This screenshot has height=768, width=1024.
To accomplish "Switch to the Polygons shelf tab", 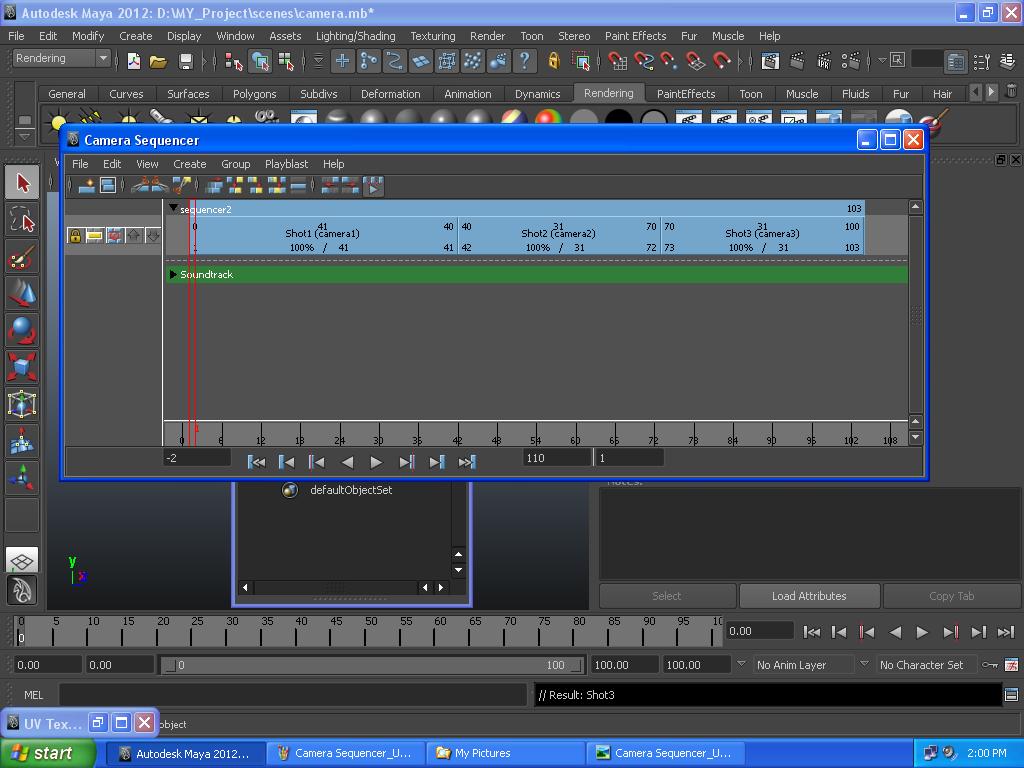I will pyautogui.click(x=254, y=94).
